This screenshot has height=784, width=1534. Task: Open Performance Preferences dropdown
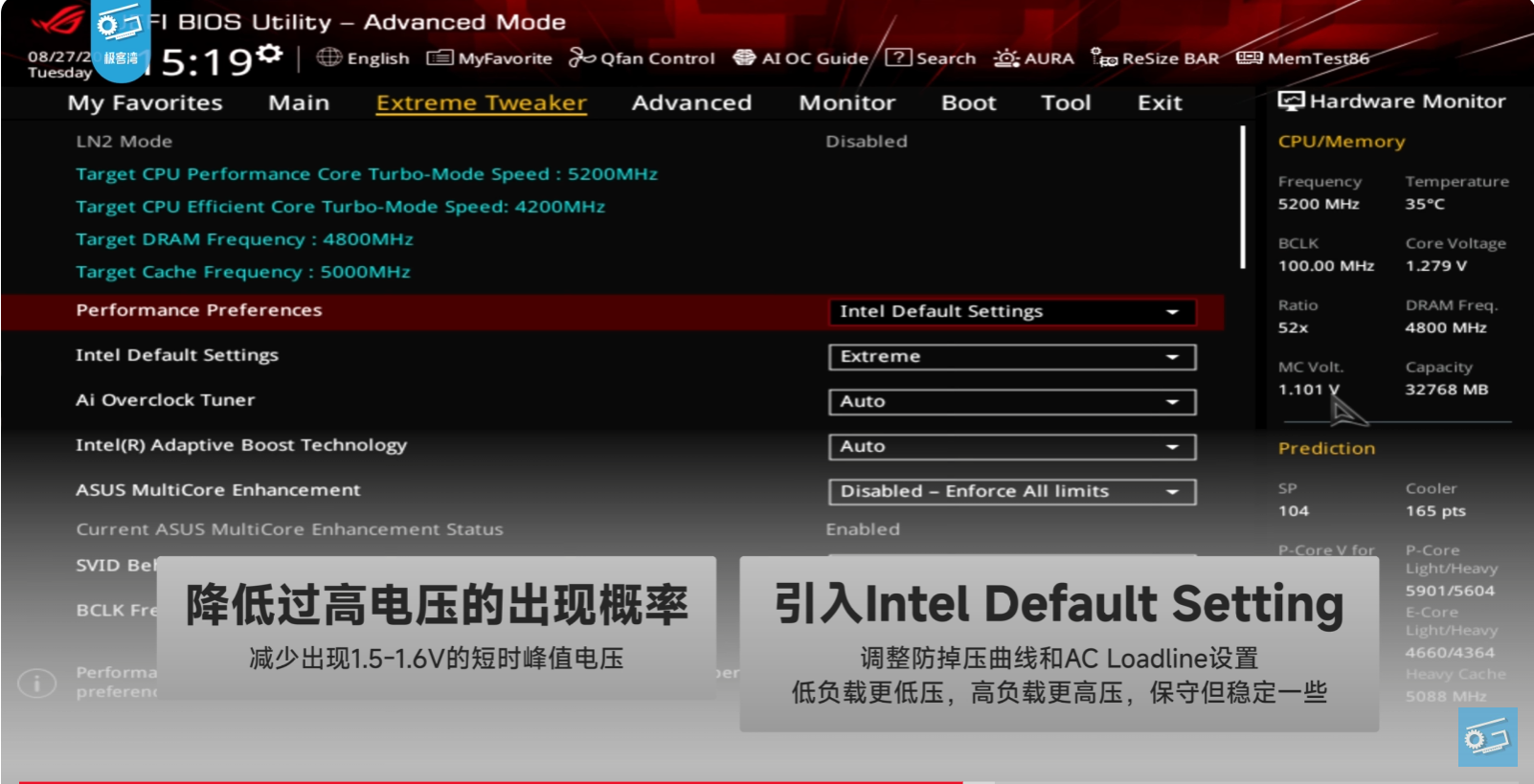click(1012, 312)
